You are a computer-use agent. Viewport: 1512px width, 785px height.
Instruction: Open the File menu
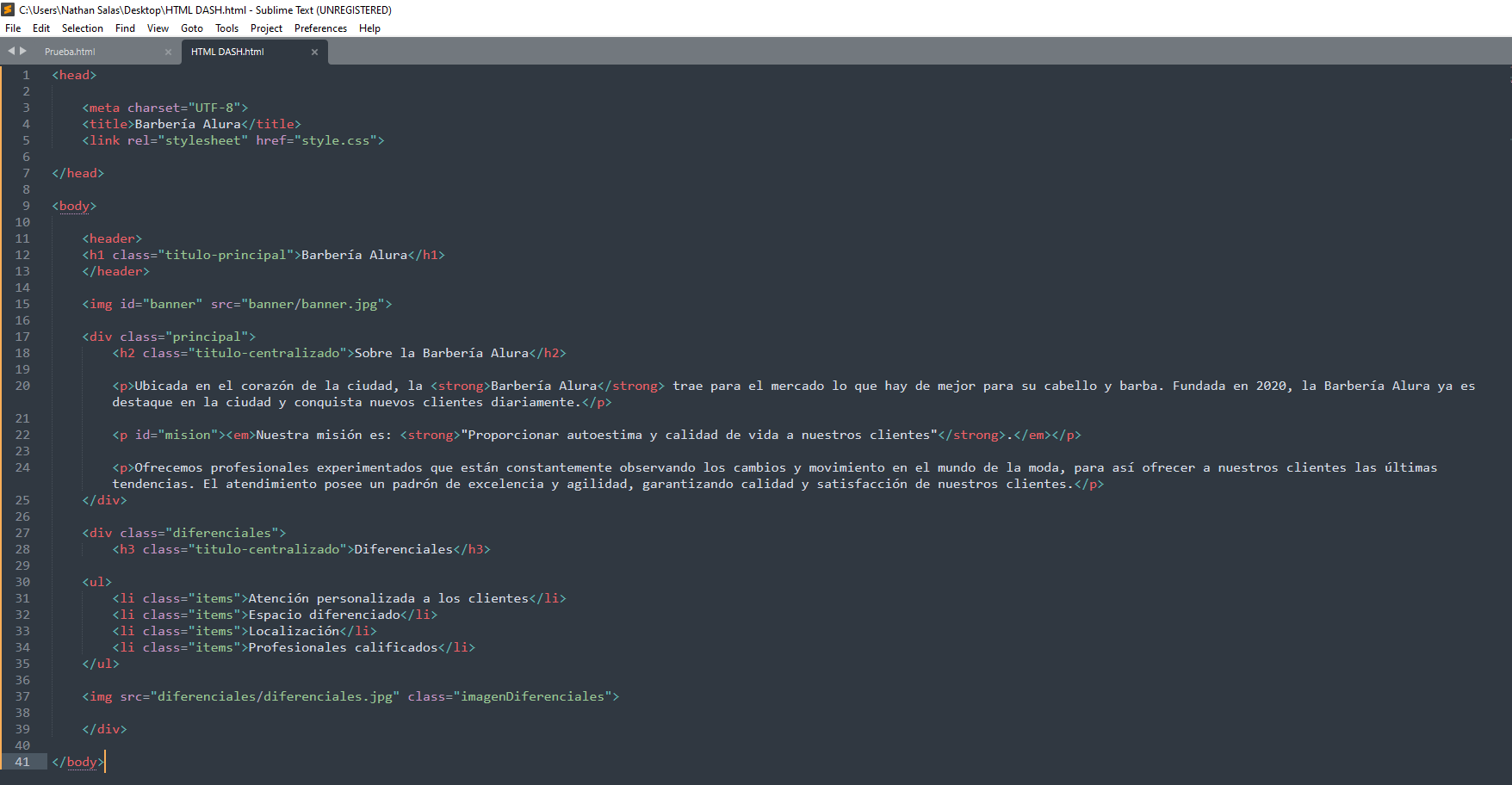[13, 28]
